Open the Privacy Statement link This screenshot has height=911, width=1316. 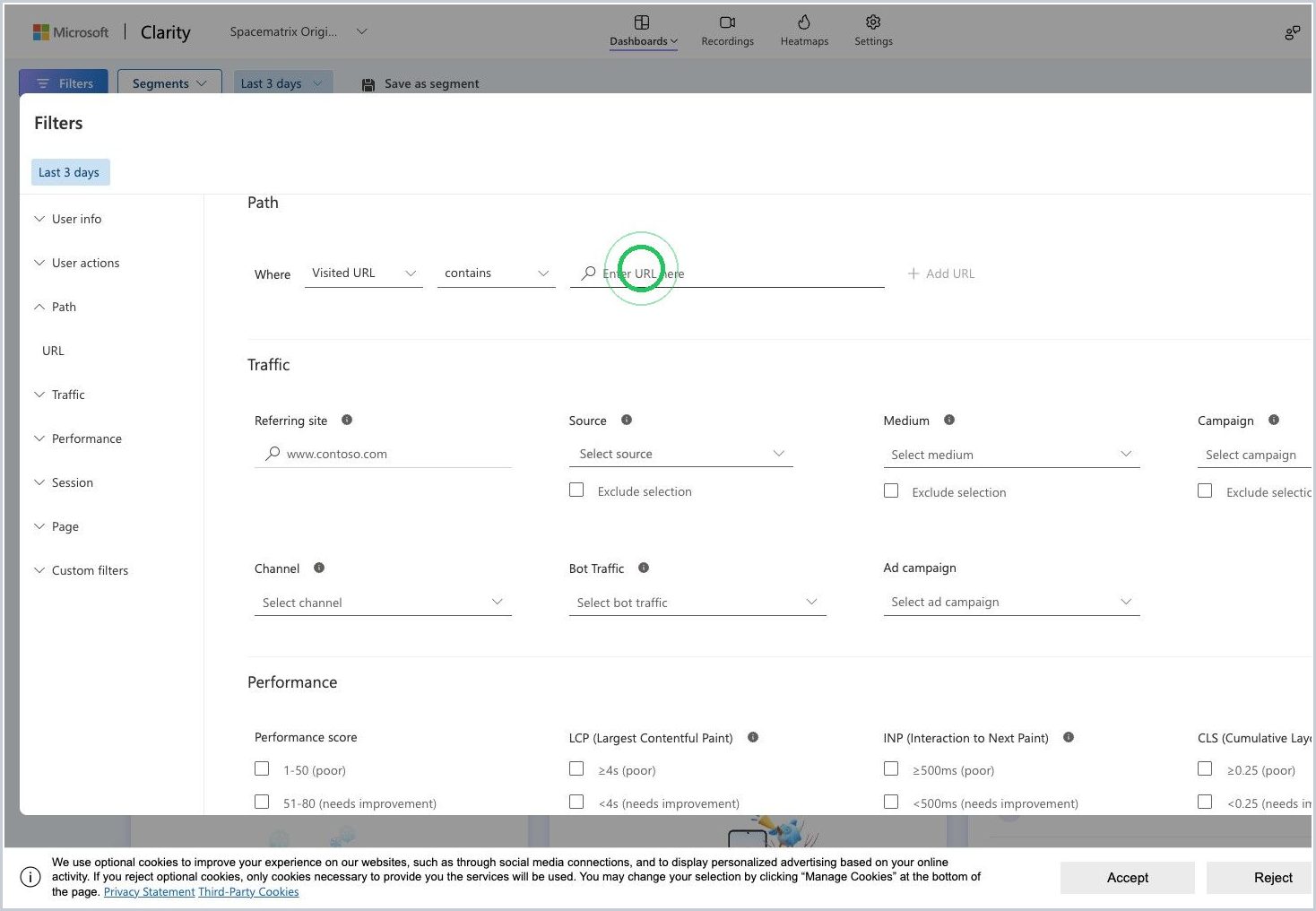click(149, 891)
